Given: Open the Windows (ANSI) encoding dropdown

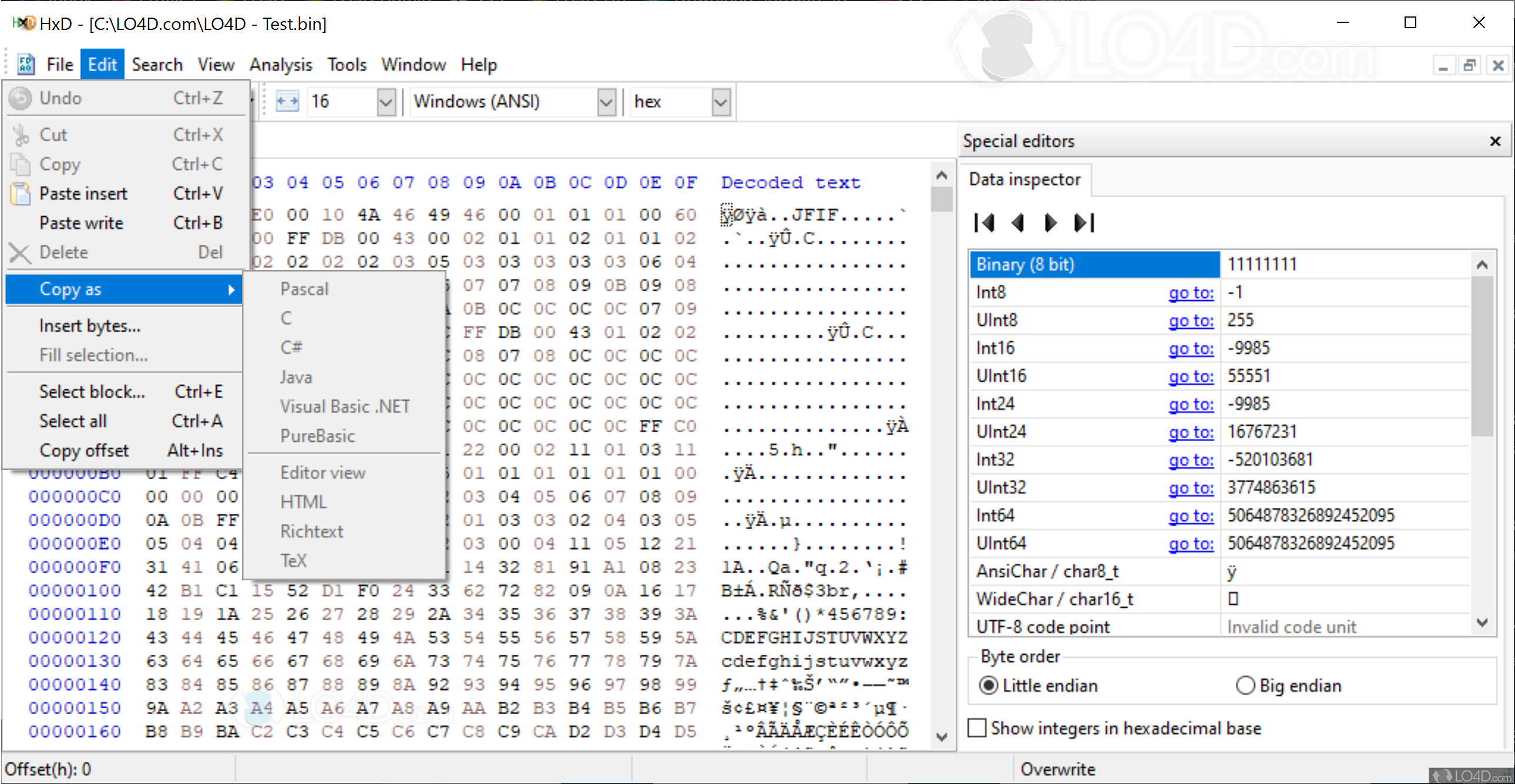Looking at the screenshot, I should [x=606, y=102].
